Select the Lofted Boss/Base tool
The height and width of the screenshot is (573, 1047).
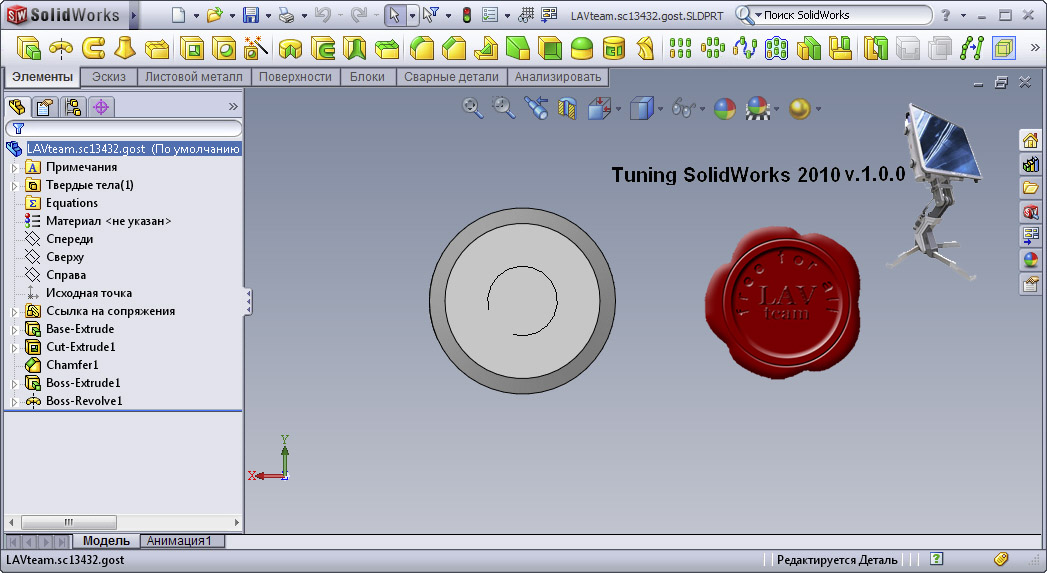pyautogui.click(x=125, y=48)
